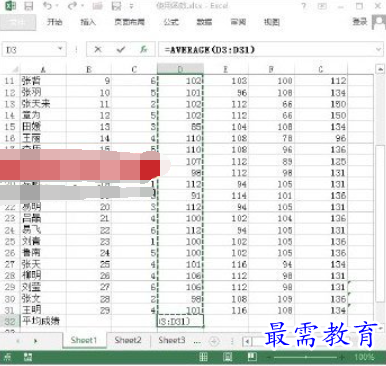Image resolution: width=386 pixels, height=366 pixels.
Task: Select column D header
Action: tap(180, 69)
